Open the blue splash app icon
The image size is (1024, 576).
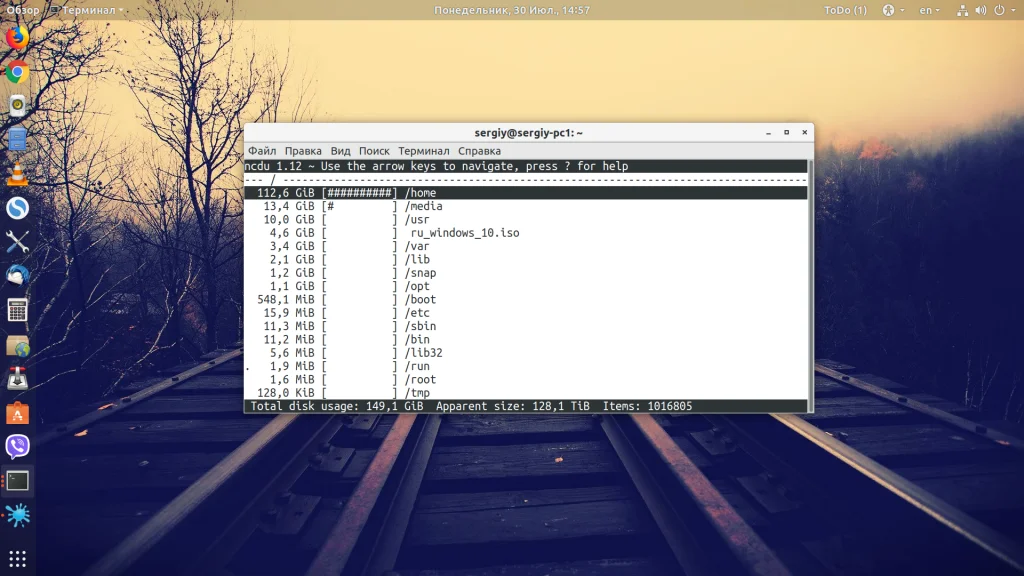coord(18,515)
